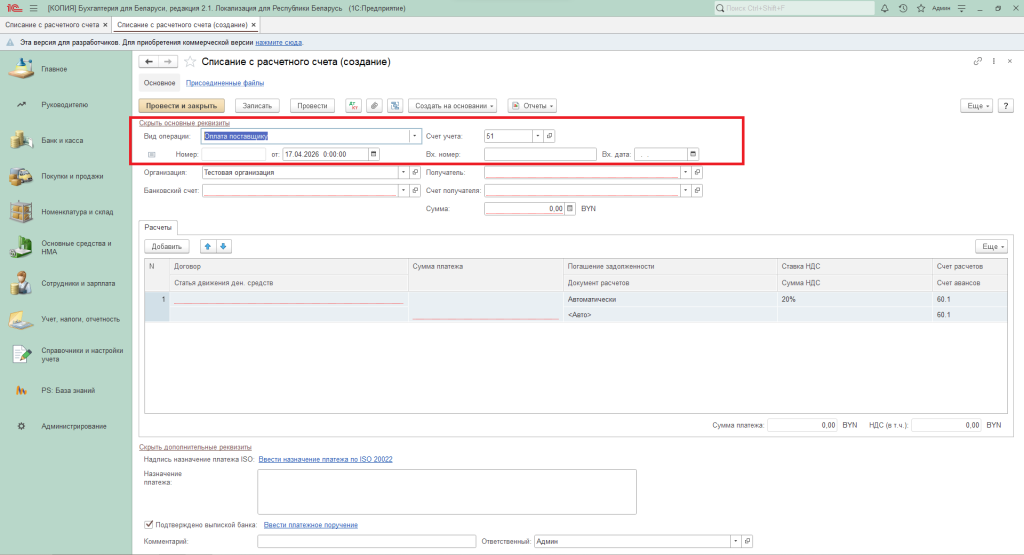This screenshot has height=555, width=1024.
Task: Collapse 'Скрыть основные реквизиты' section
Action: coord(177,123)
